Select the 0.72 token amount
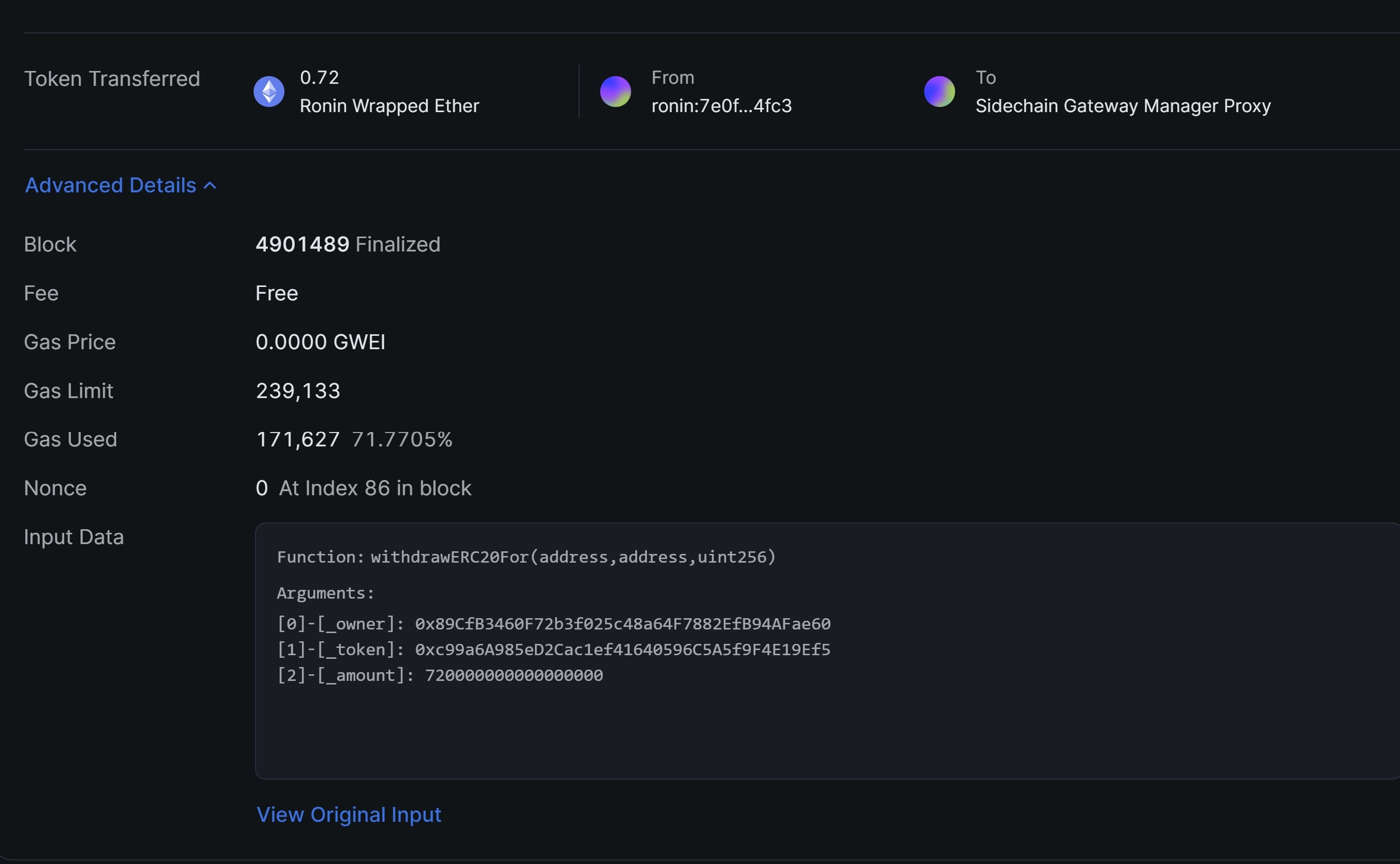 coord(319,77)
